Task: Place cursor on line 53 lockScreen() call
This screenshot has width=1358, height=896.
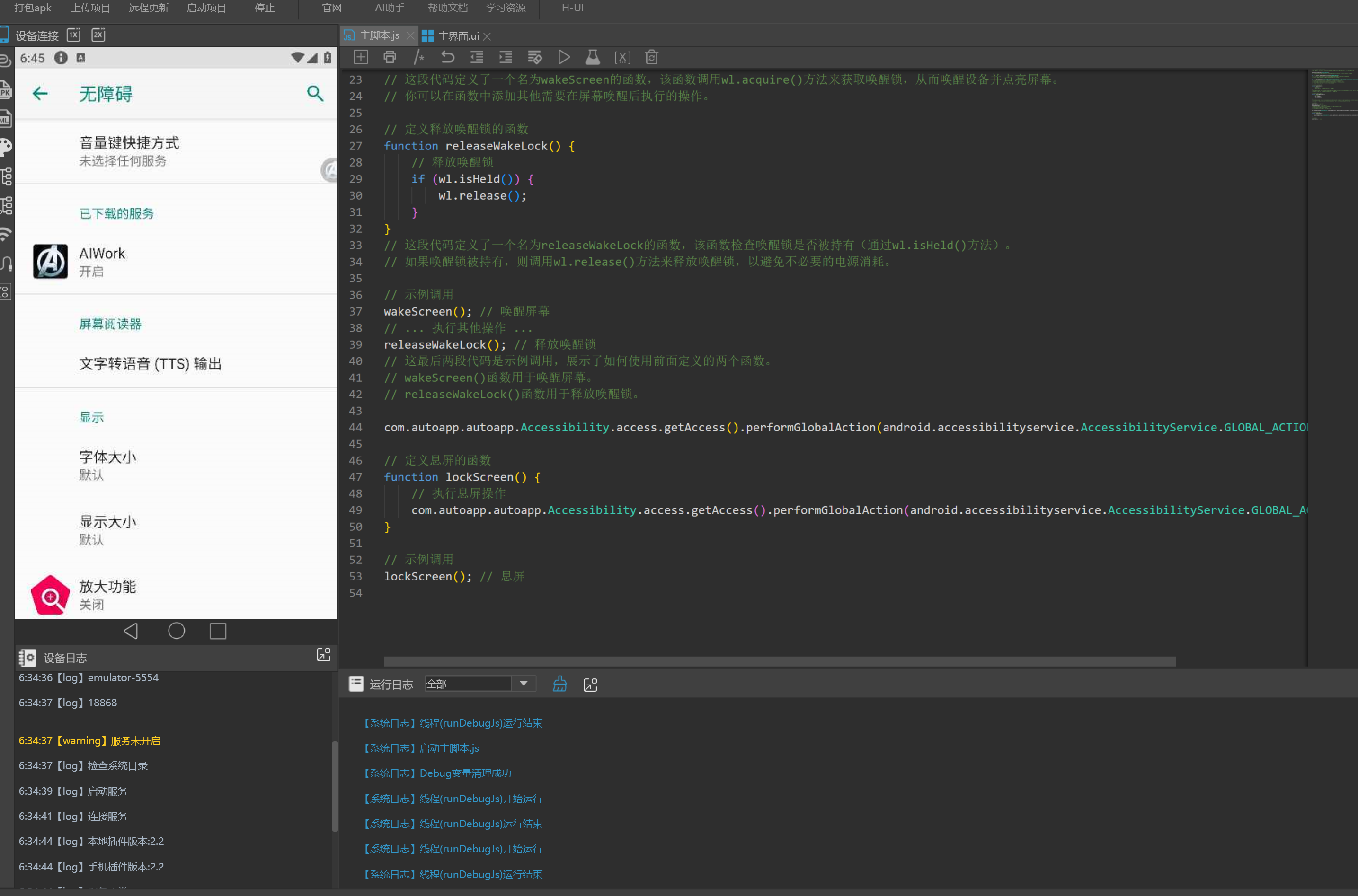Action: point(428,576)
